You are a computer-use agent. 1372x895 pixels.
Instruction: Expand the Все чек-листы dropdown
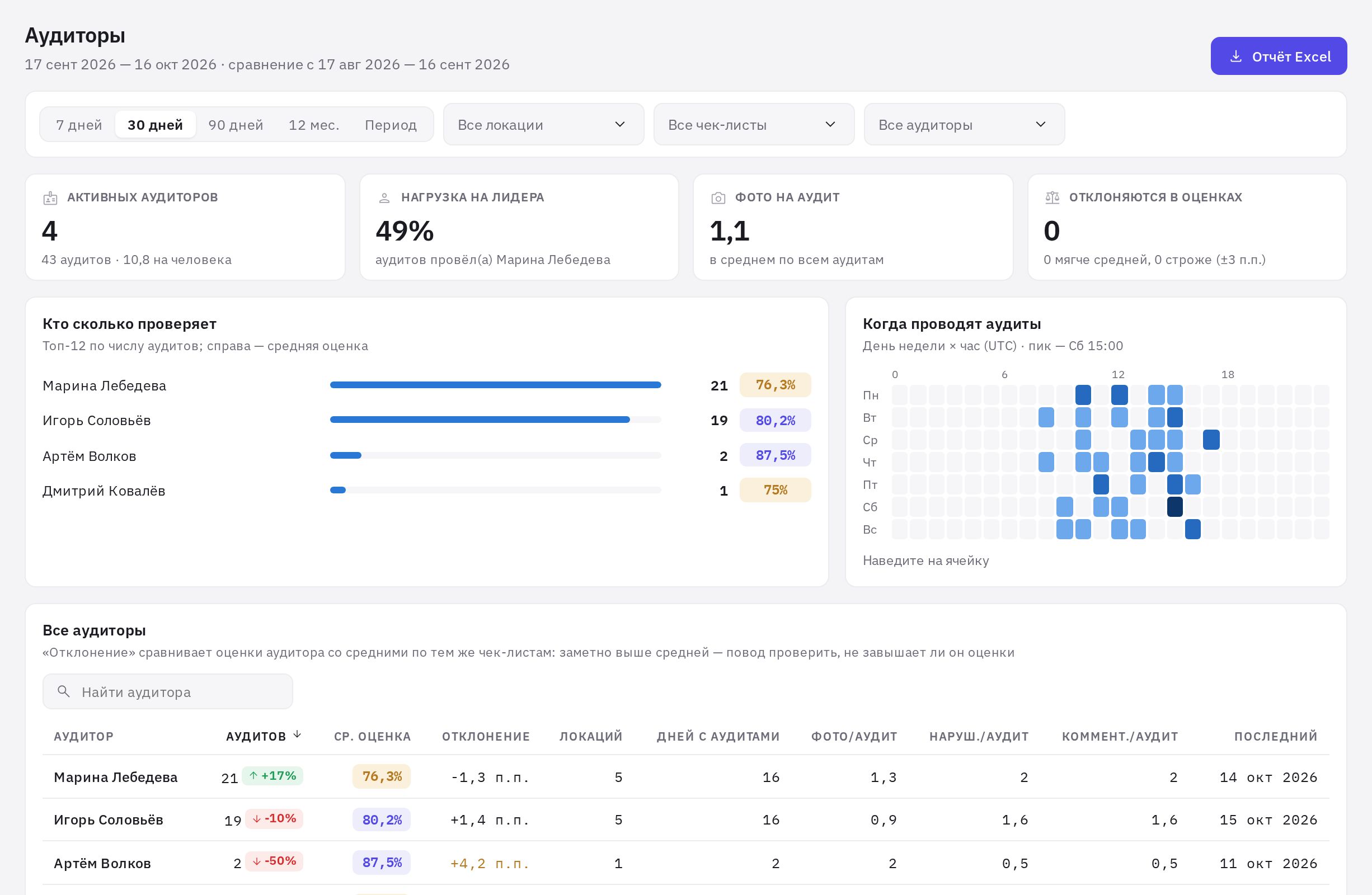click(x=754, y=125)
